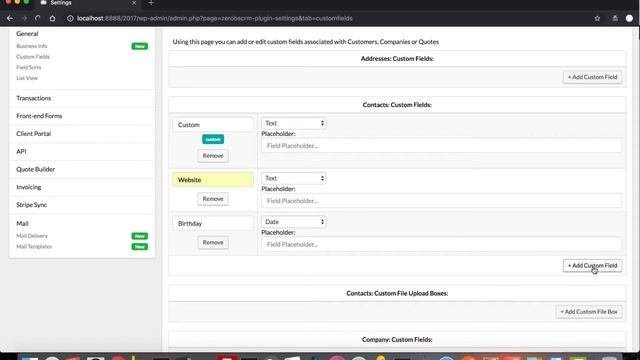The width and height of the screenshot is (640, 360).
Task: Click the browser forward arrow
Action: click(x=24, y=18)
